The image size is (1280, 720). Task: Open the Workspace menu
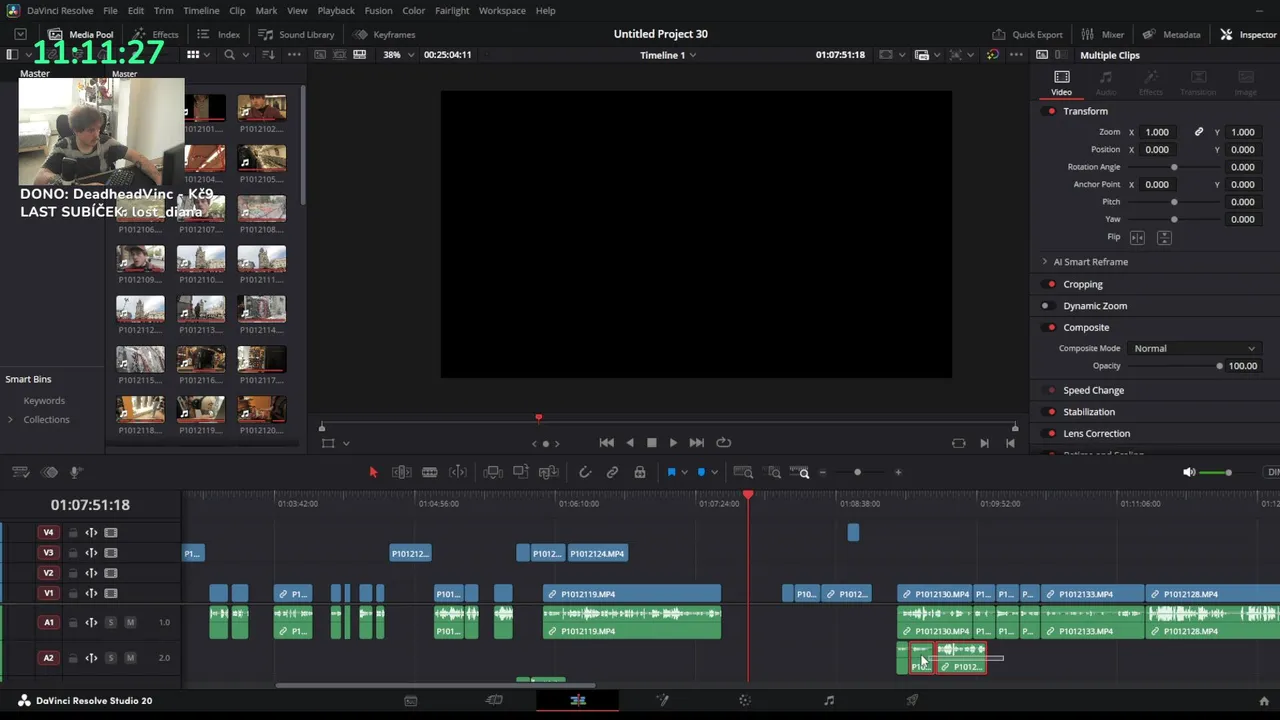click(x=502, y=11)
